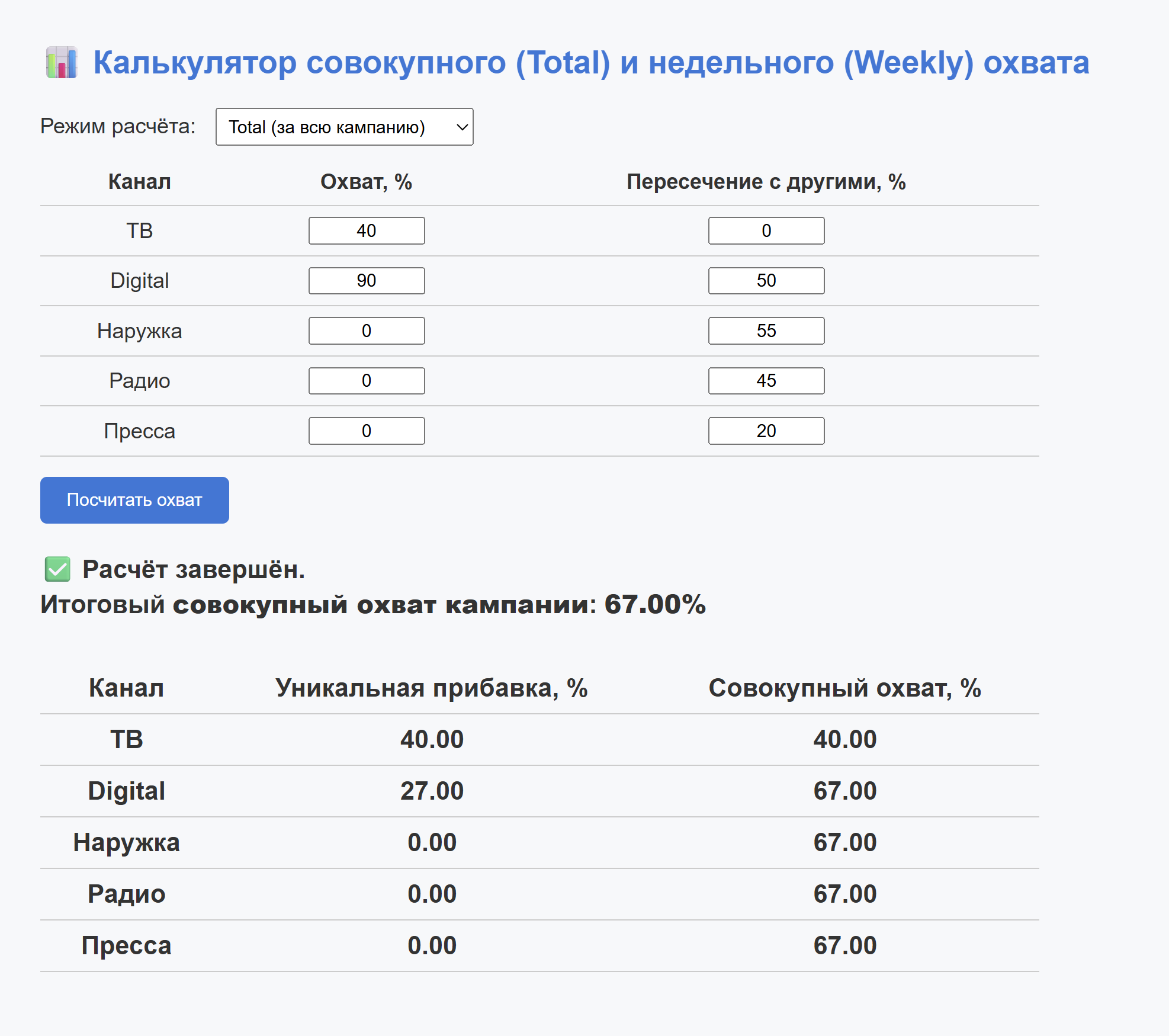Screen dimensions: 1169x1036
Task: Click the Совокупный охват results header
Action: pyautogui.click(x=844, y=688)
